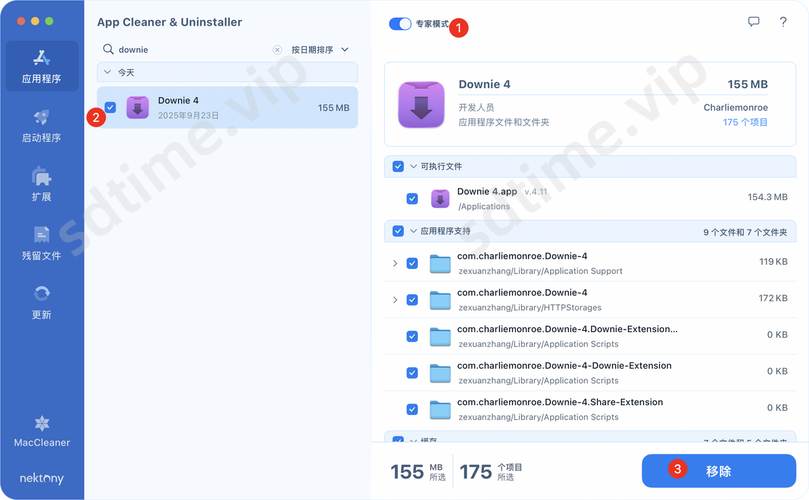The width and height of the screenshot is (809, 500).
Task: Uncheck the 可执行文件 section checkbox
Action: (398, 166)
